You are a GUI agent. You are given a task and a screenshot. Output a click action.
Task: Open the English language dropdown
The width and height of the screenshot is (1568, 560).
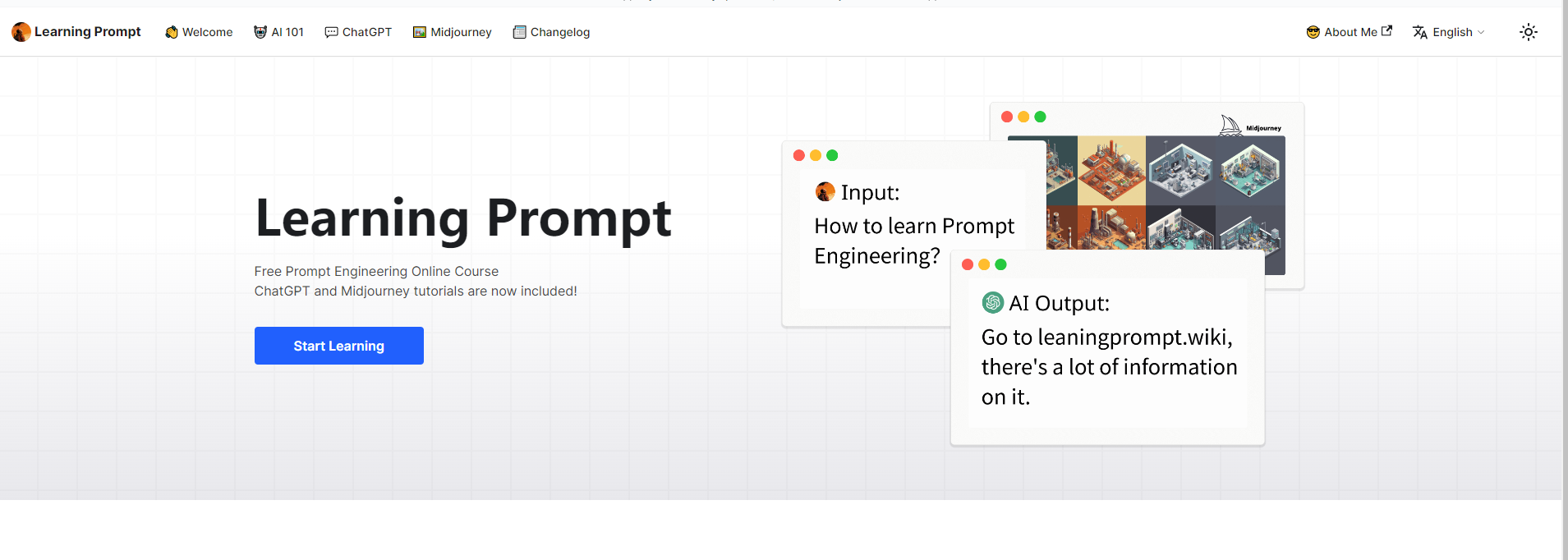click(1448, 32)
